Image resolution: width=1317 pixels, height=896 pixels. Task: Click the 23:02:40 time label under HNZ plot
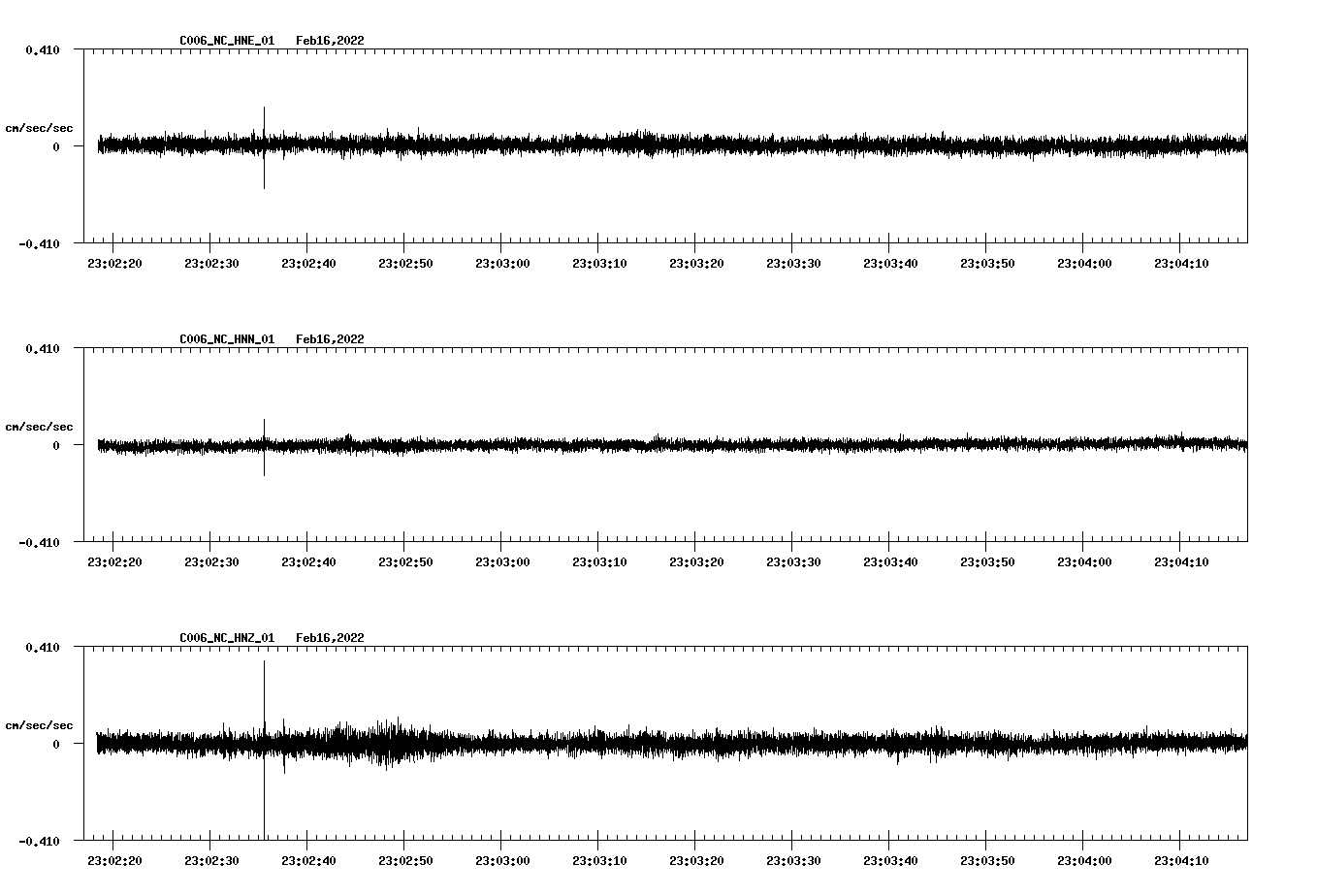coord(308,861)
